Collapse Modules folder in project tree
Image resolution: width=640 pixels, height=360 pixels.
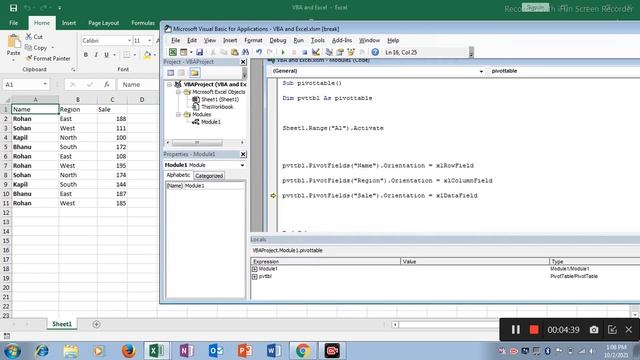178,115
